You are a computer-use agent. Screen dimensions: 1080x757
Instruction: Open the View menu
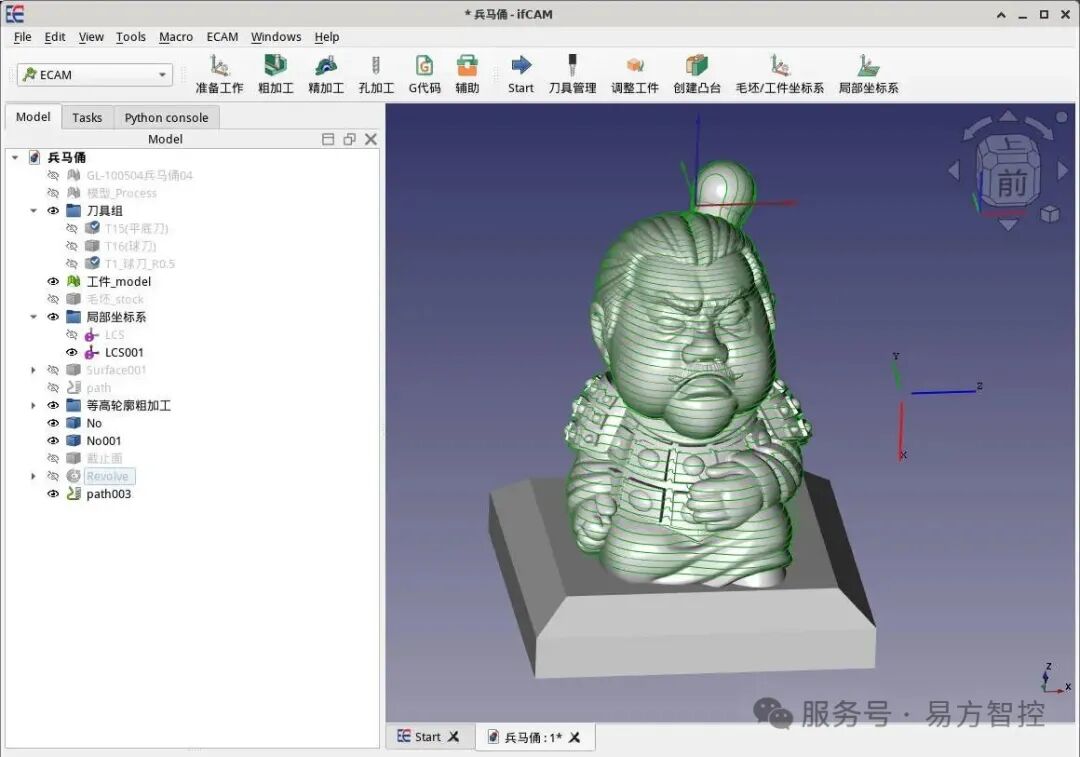91,37
